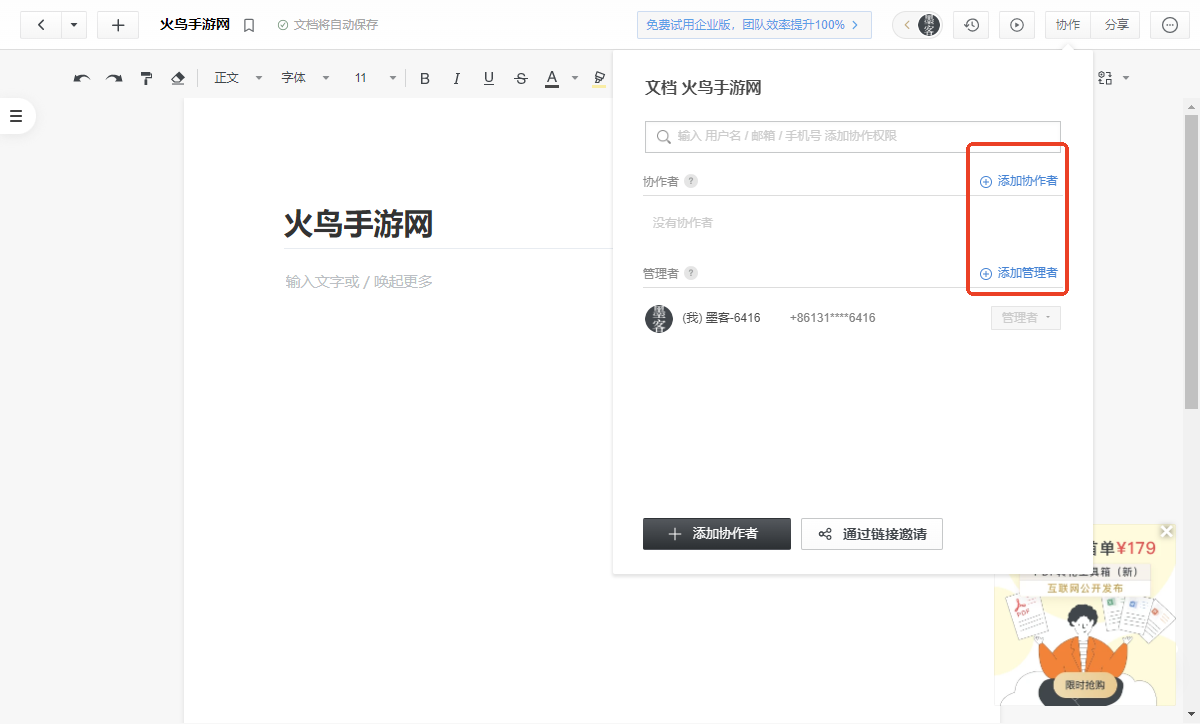Open the 管理者 role dropdown
This screenshot has width=1200, height=724.
click(x=1026, y=318)
